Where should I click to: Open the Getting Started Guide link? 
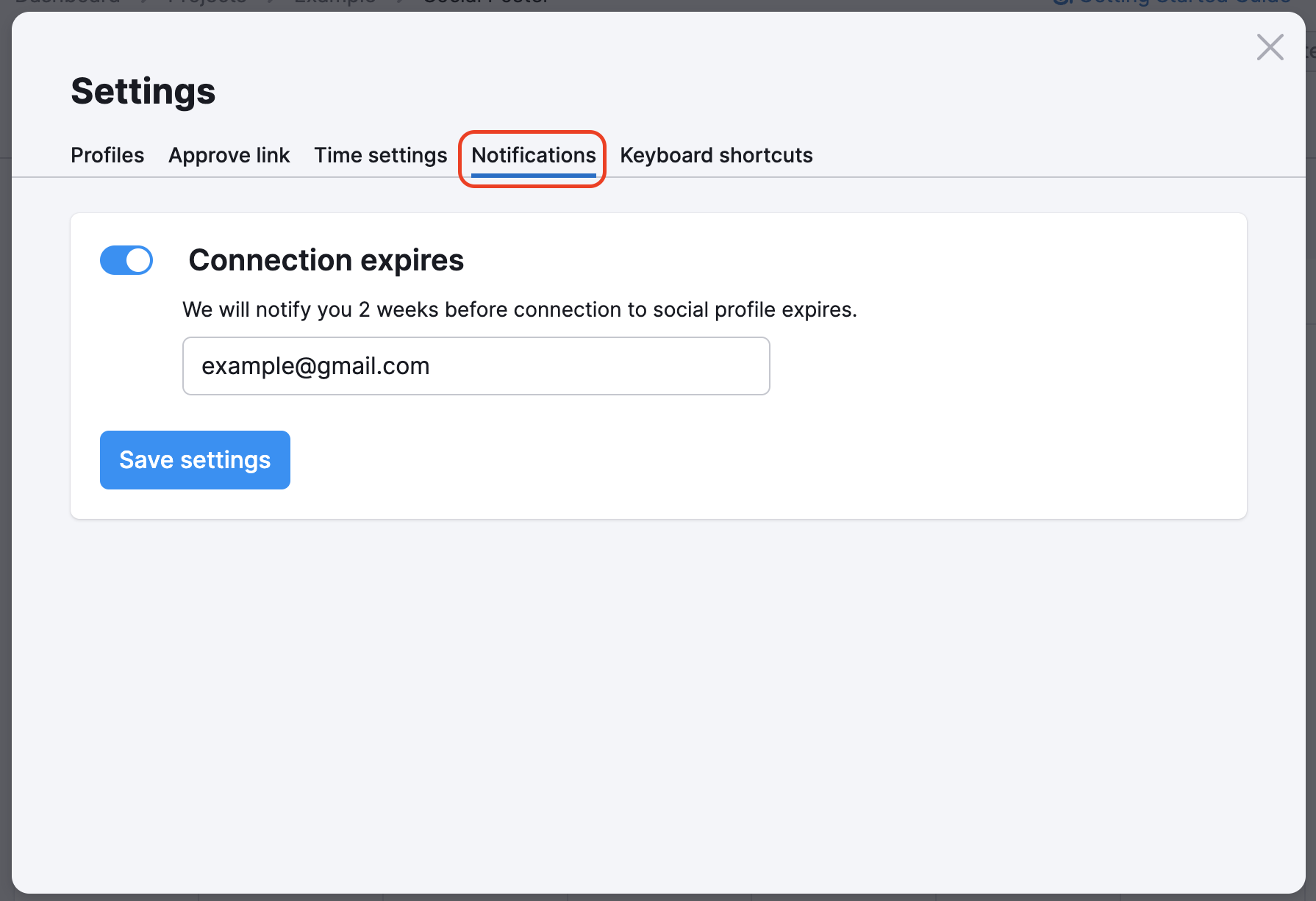pyautogui.click(x=1176, y=1)
